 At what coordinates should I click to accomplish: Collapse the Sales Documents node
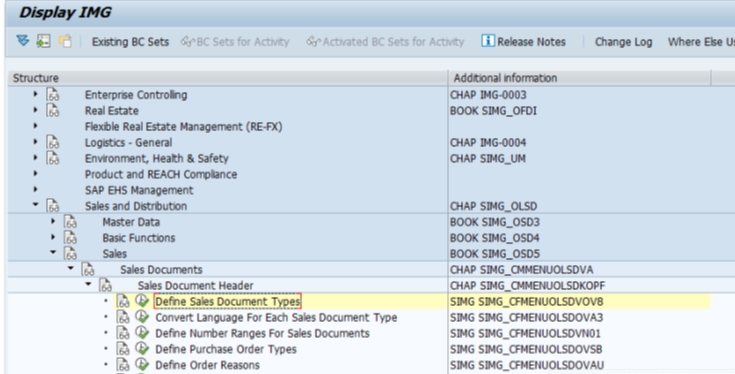tap(71, 269)
